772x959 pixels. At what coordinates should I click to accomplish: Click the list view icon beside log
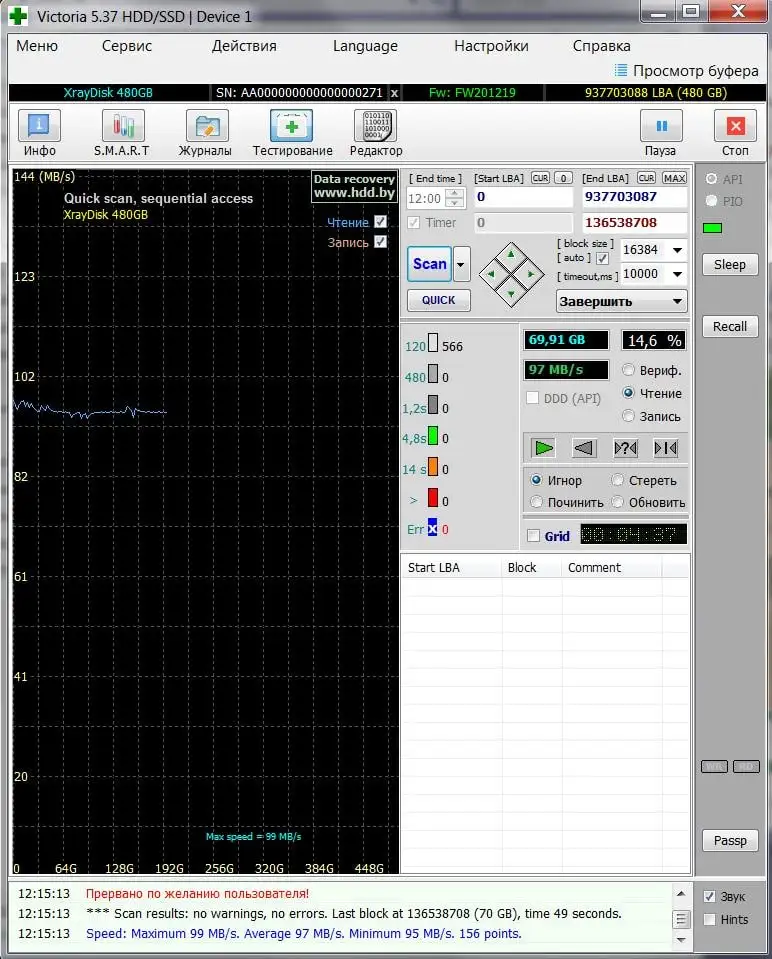[681, 919]
